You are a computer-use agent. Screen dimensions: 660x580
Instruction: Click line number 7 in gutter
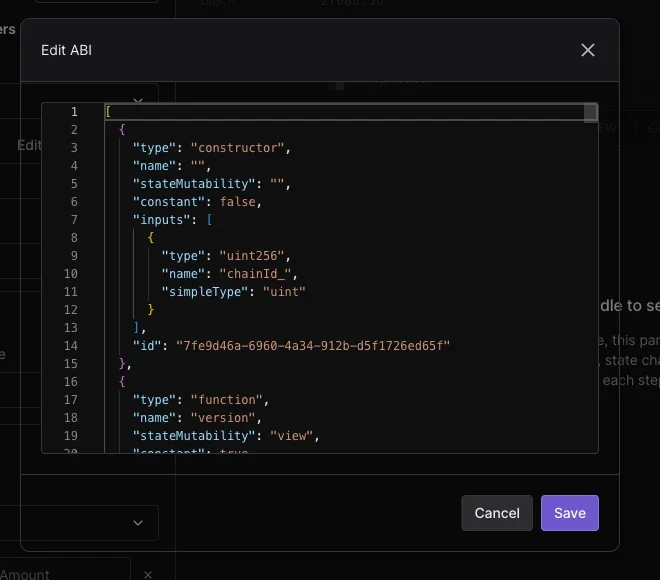pos(74,220)
